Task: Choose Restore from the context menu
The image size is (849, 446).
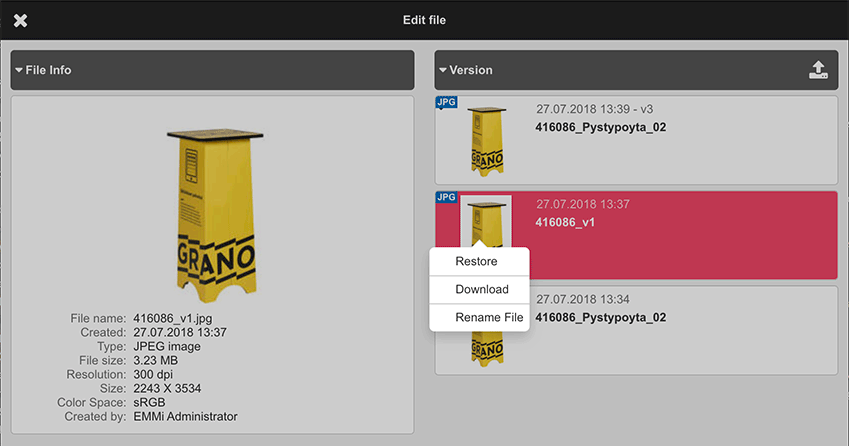Action: 479,261
